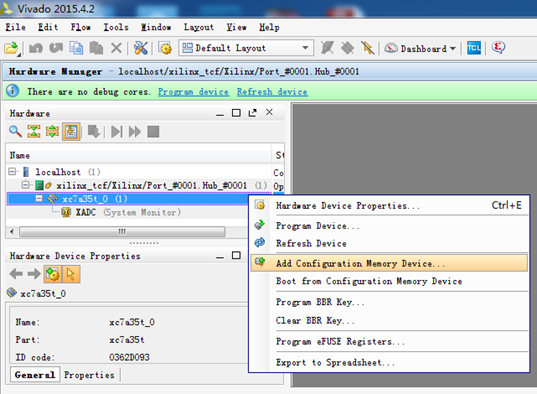
Task: Click the Paste icon in toolbar
Action: click(x=96, y=48)
